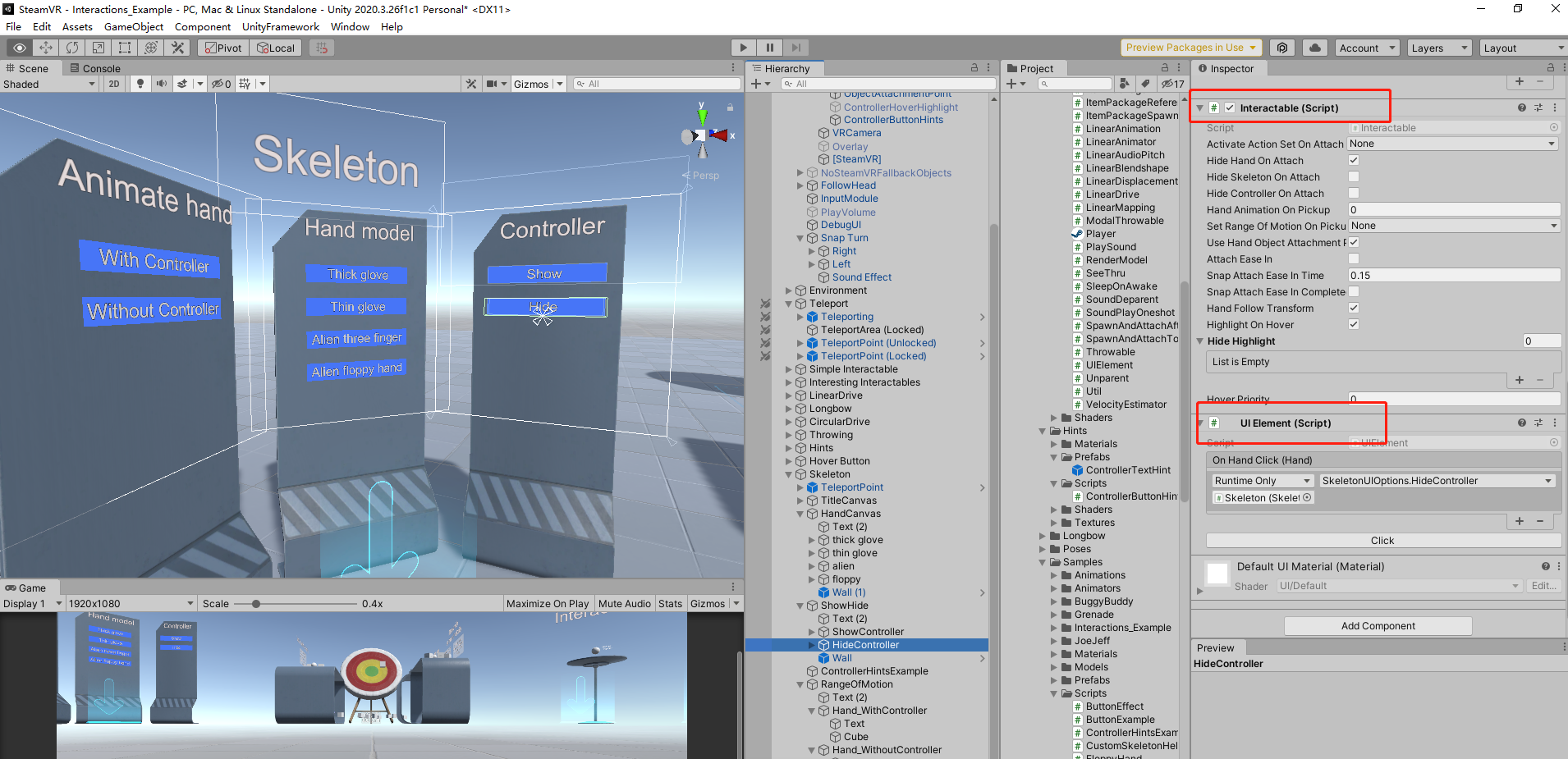This screenshot has width=1568, height=759.
Task: Select the Scale tool
Action: coord(99,48)
